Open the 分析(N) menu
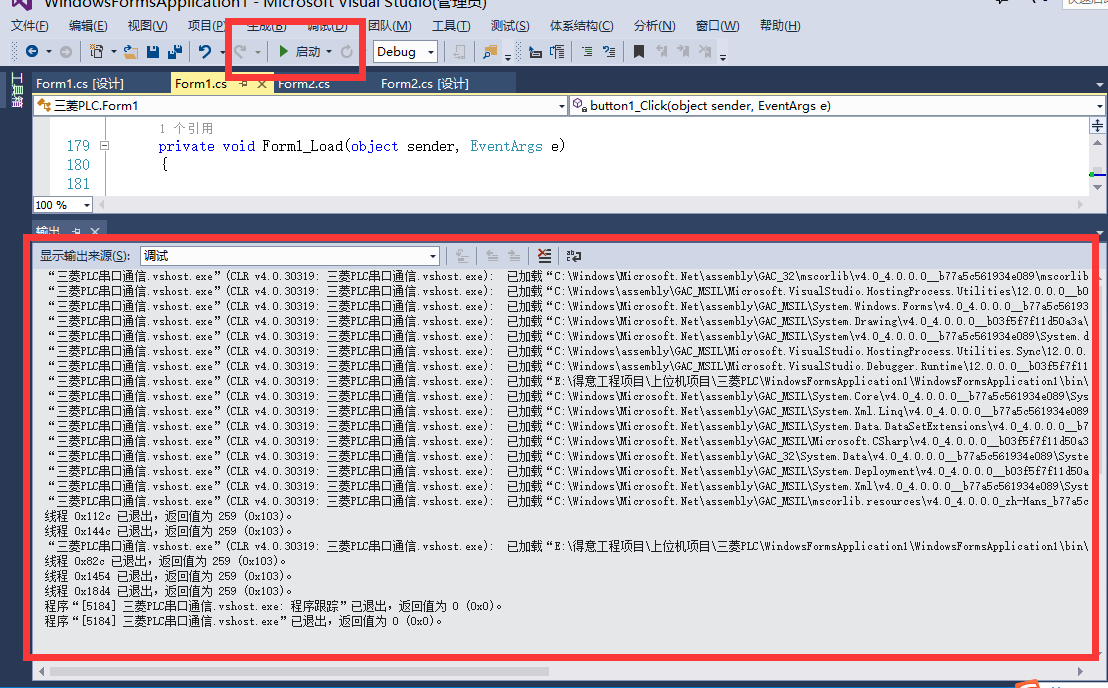 654,26
